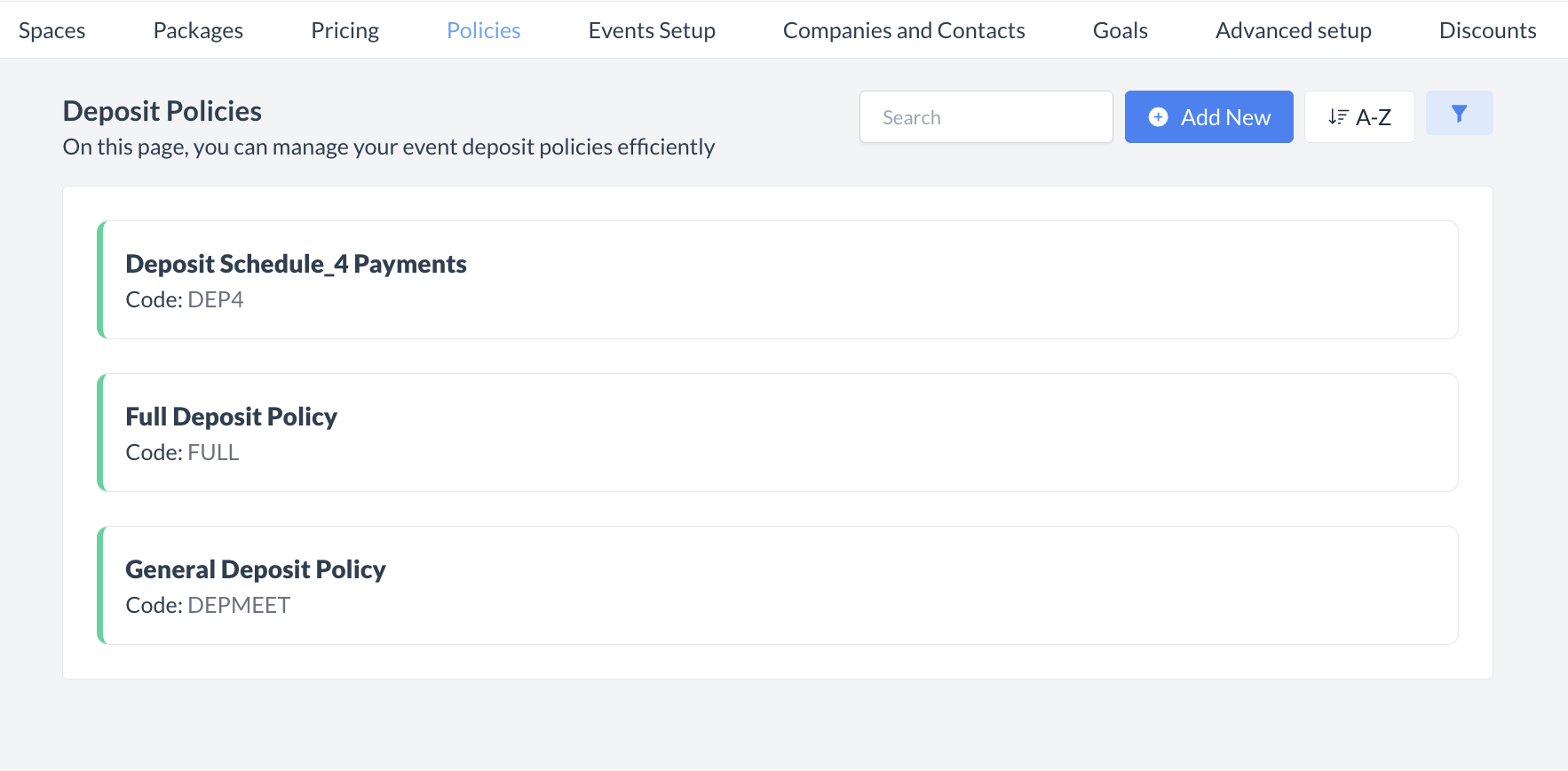This screenshot has height=771, width=1568.
Task: Select the General Deposit Policy entry
Action: (256, 569)
